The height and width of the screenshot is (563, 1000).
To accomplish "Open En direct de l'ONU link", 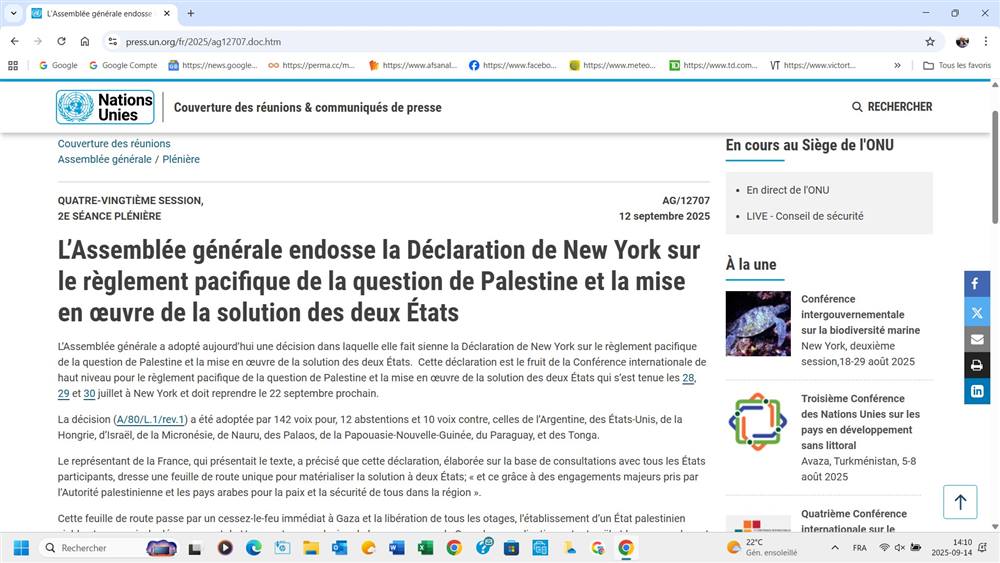I will [x=788, y=190].
